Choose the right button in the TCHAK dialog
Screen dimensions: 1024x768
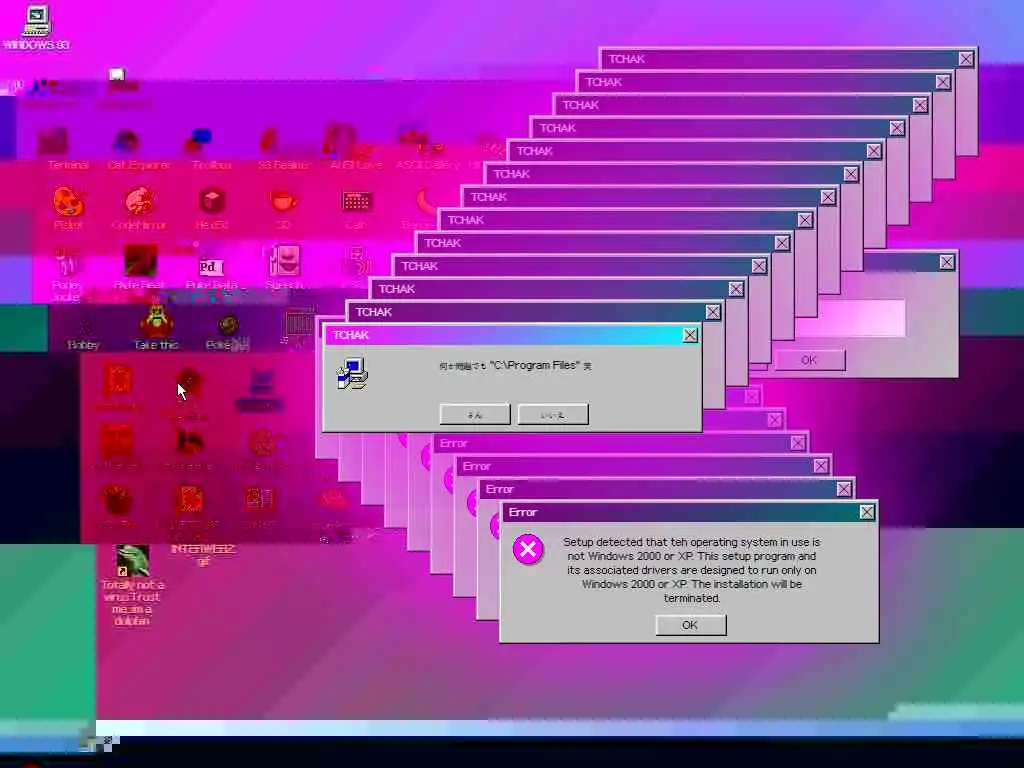(553, 414)
